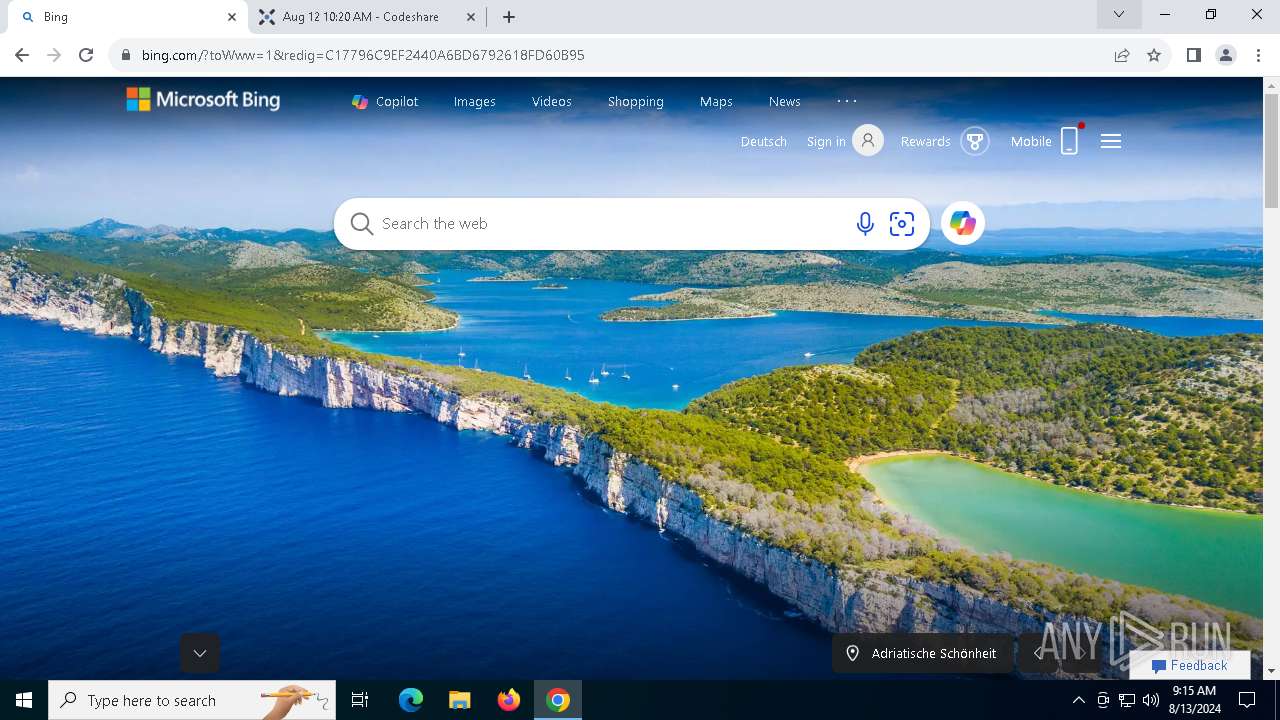View site information lock icon

tap(126, 55)
